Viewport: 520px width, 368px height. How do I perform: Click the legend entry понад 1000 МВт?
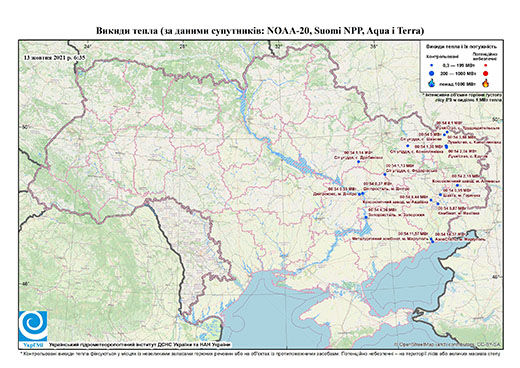tap(457, 83)
